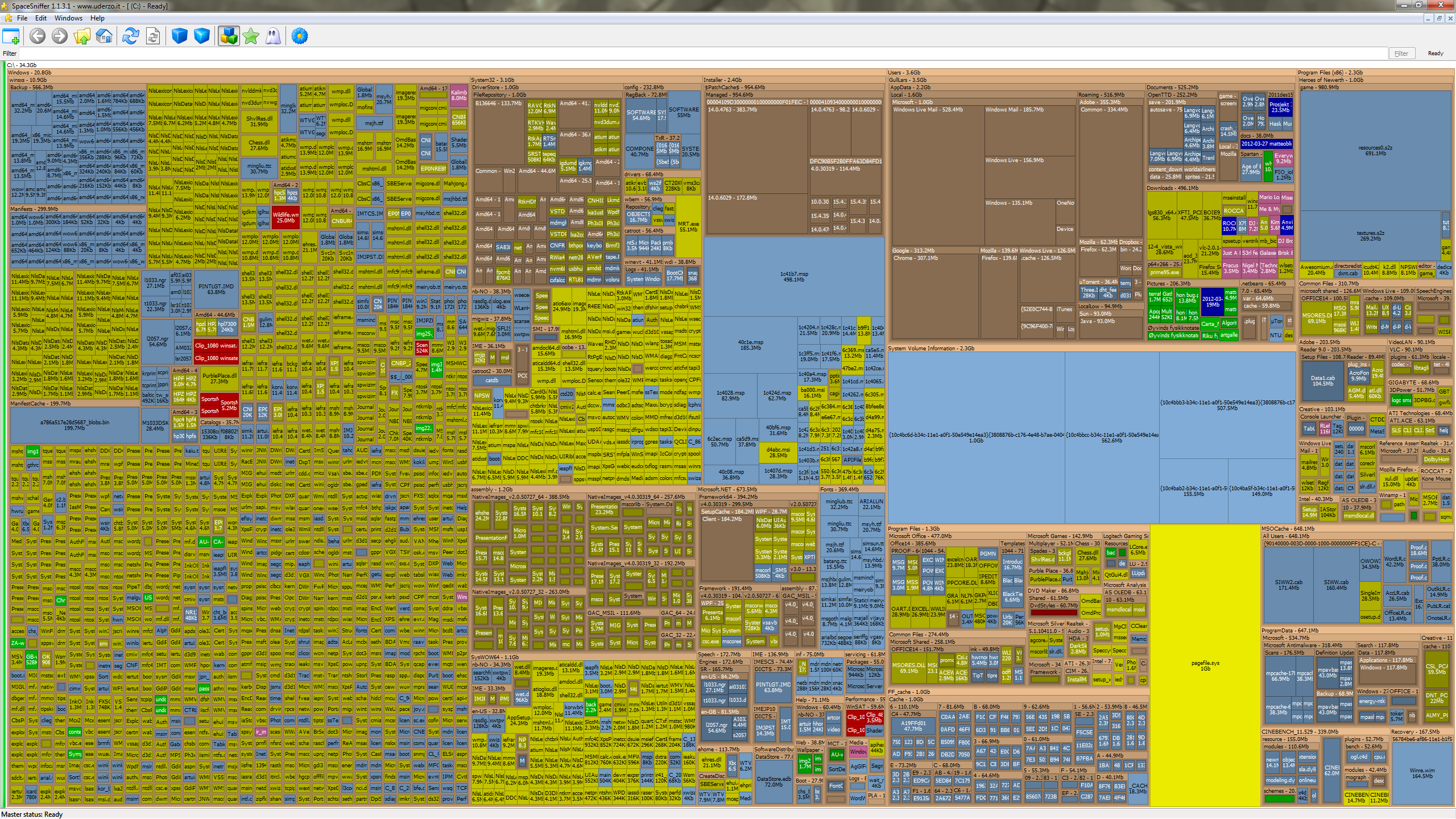Open the Help menu
This screenshot has width=1456, height=819.
pos(97,18)
